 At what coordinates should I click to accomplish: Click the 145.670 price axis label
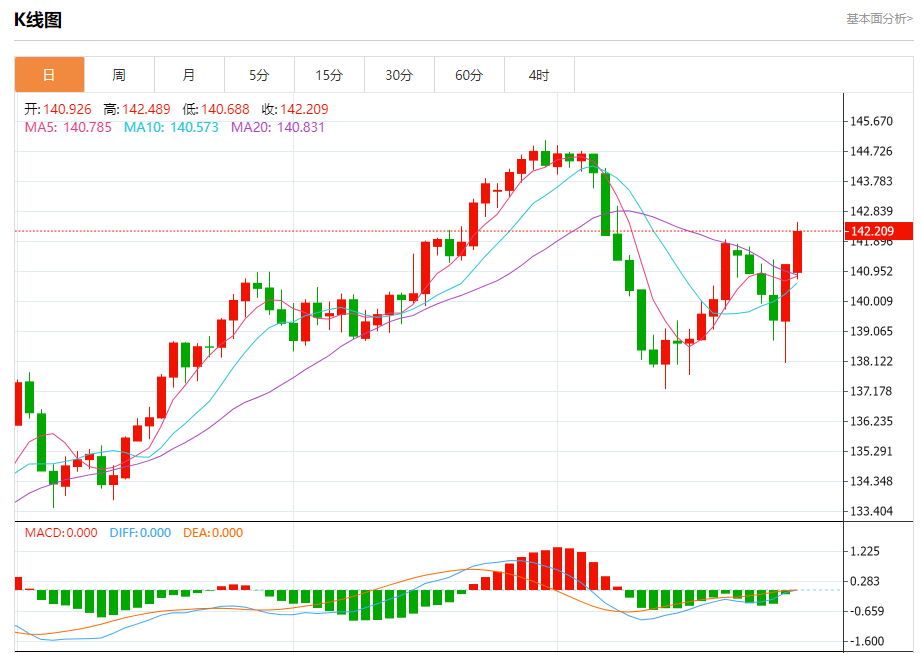pos(871,121)
